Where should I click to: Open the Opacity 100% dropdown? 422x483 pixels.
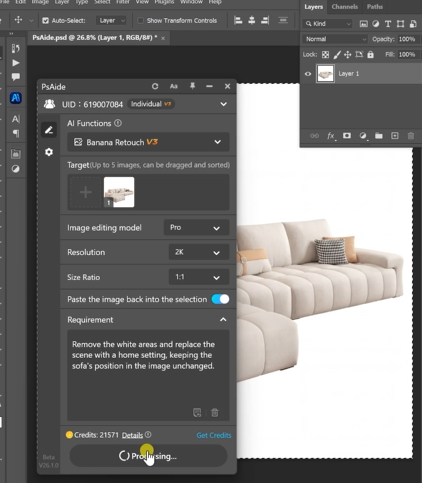[x=408, y=39]
